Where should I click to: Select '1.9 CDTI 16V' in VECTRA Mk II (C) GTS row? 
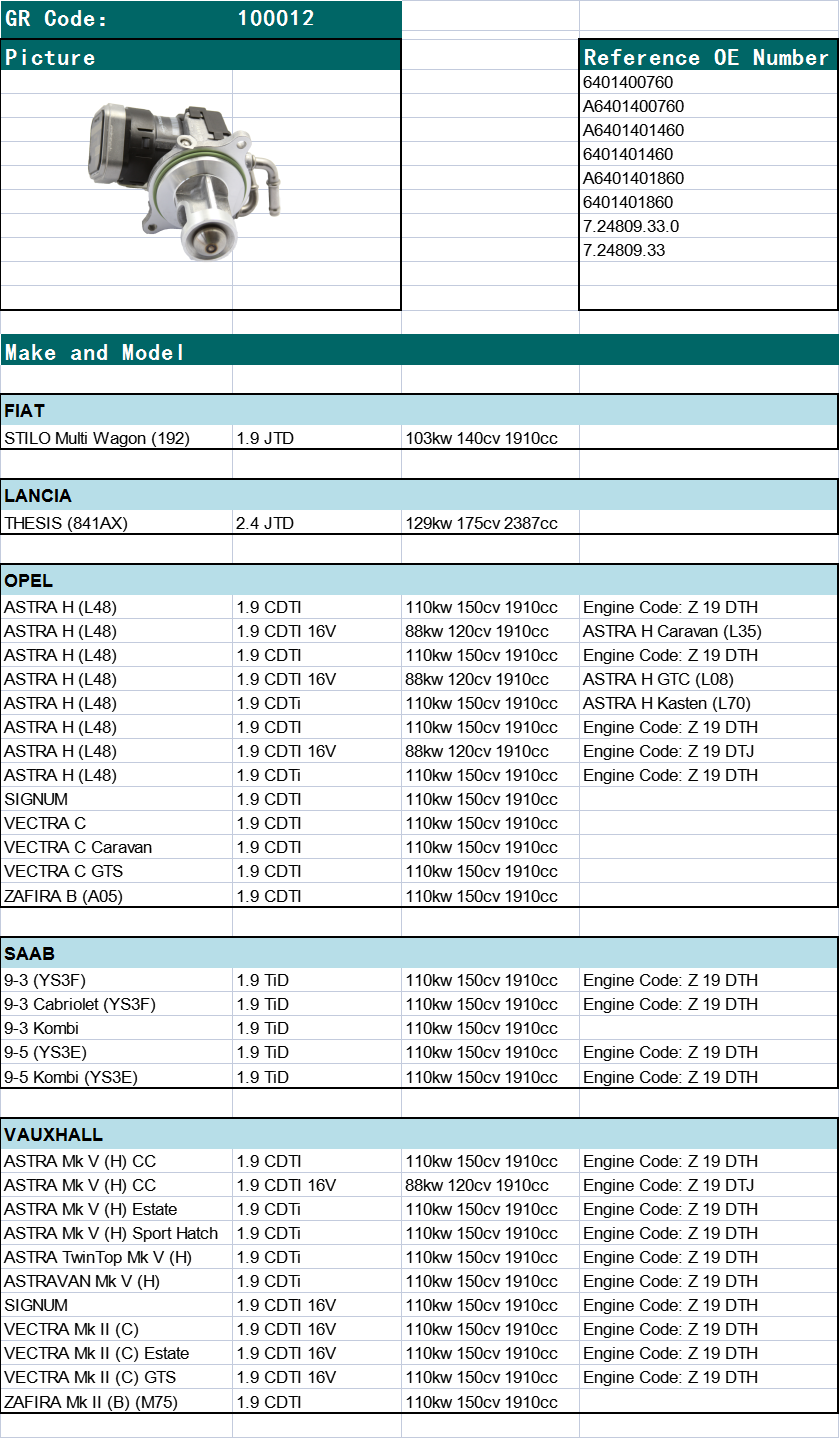[x=286, y=1377]
